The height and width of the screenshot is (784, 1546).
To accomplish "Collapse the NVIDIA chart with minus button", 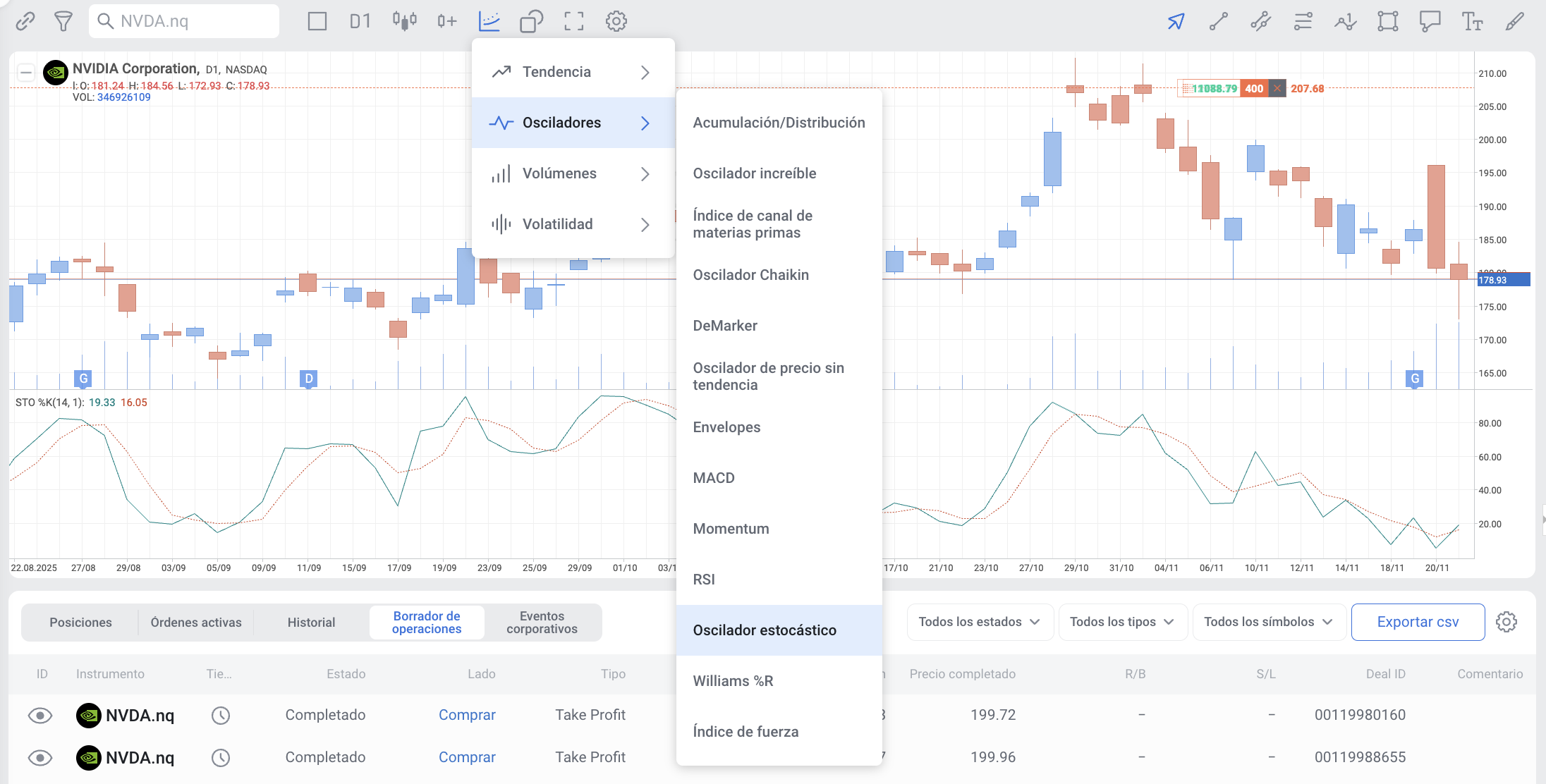I will point(26,72).
